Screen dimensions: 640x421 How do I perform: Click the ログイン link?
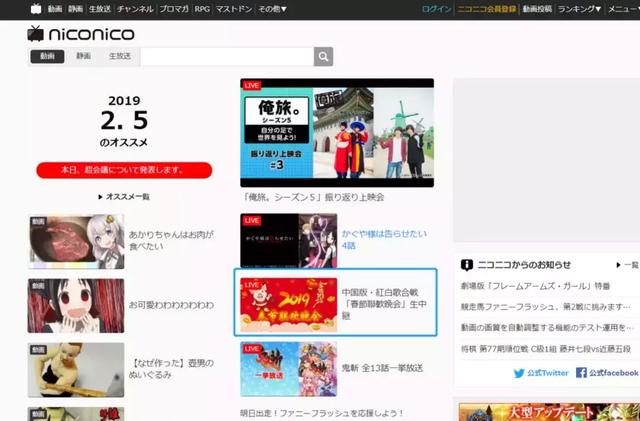pyautogui.click(x=436, y=9)
